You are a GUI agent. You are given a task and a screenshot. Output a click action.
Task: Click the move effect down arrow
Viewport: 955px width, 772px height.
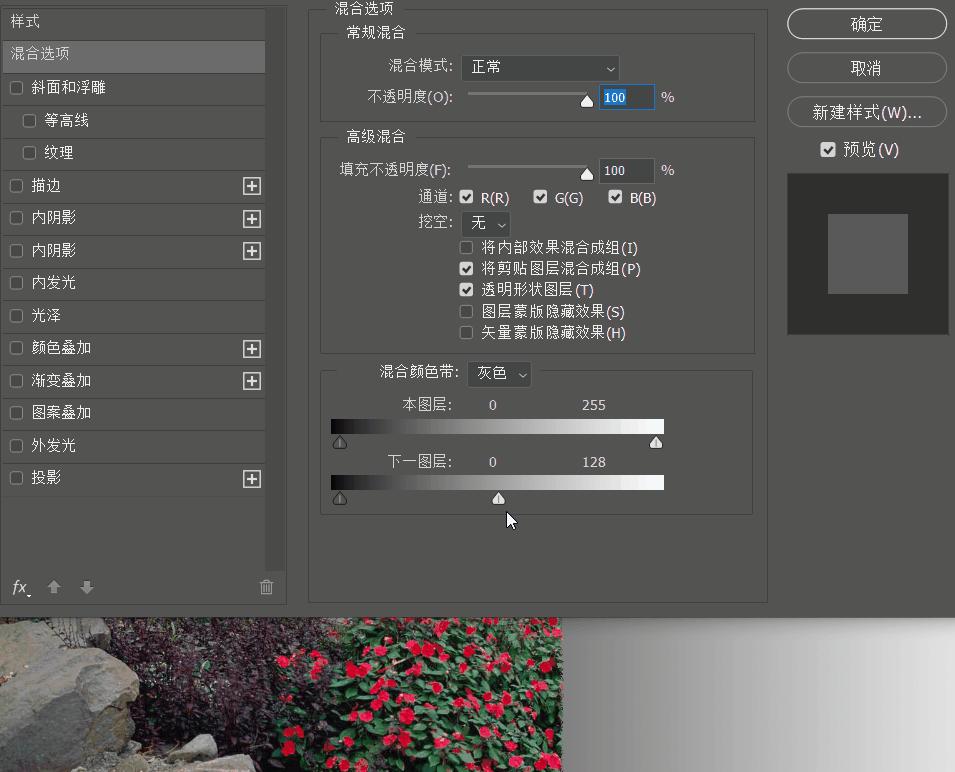click(87, 588)
